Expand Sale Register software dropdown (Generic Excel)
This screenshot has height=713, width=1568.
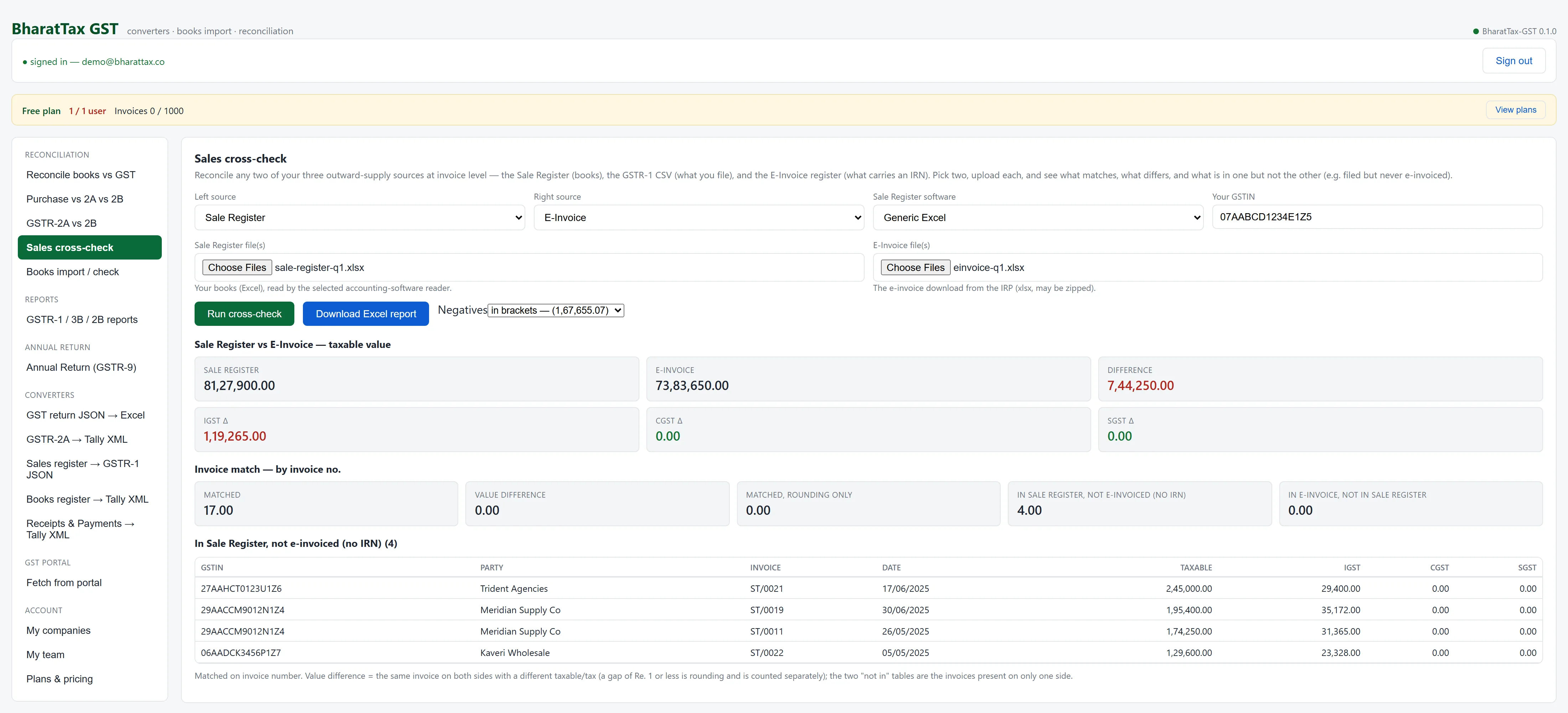1038,217
